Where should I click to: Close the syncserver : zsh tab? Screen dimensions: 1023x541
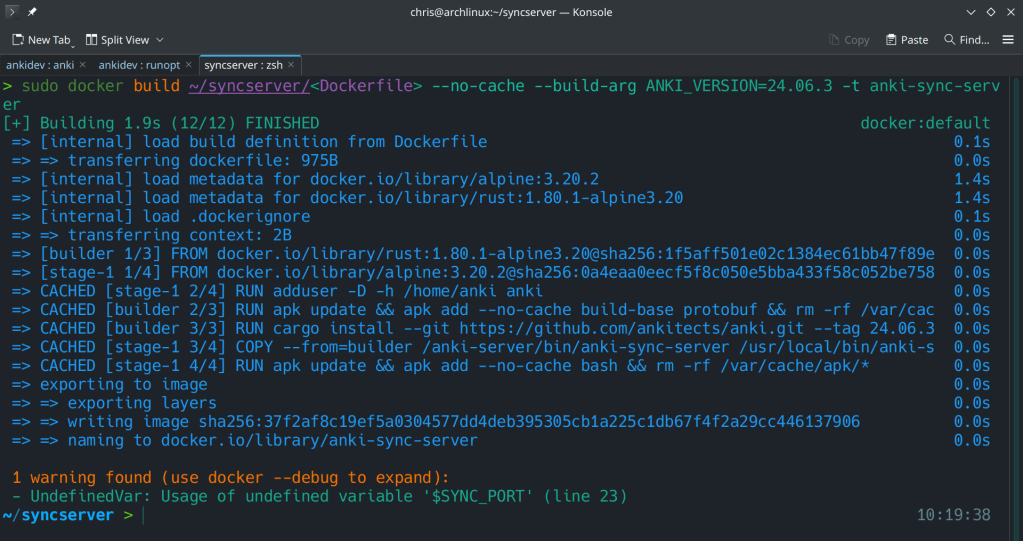[x=289, y=65]
